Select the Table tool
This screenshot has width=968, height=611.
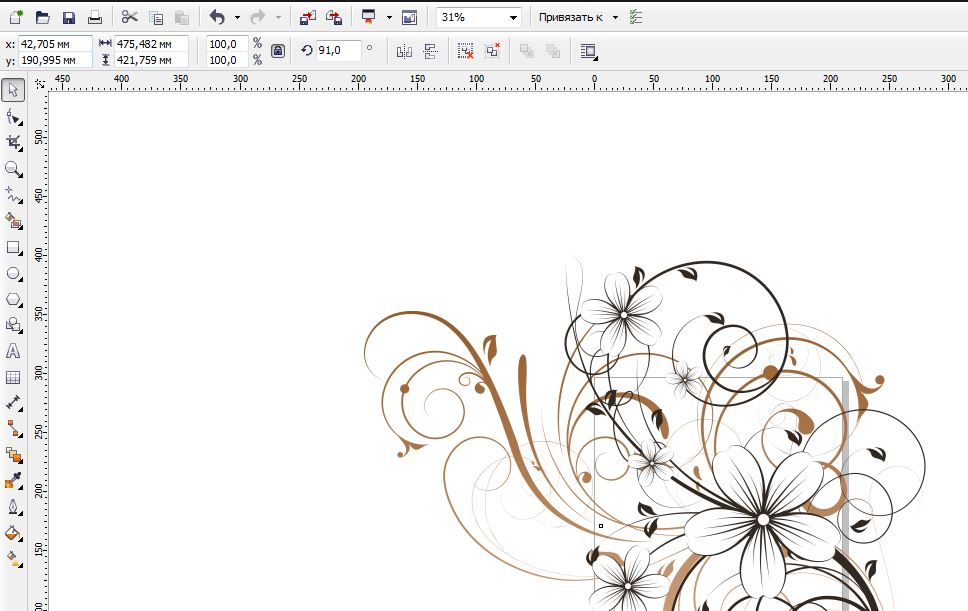point(13,377)
